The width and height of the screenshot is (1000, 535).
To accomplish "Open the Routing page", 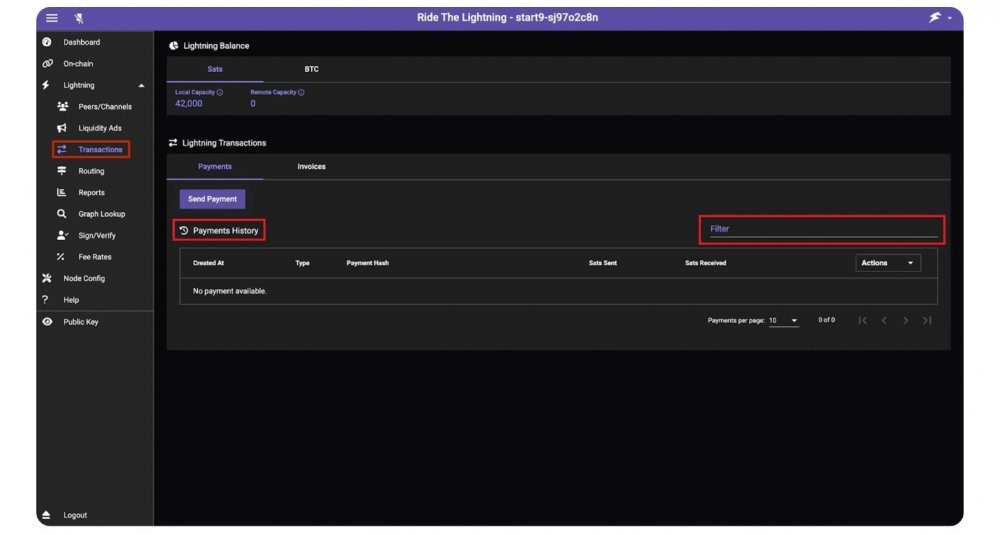I will point(91,171).
